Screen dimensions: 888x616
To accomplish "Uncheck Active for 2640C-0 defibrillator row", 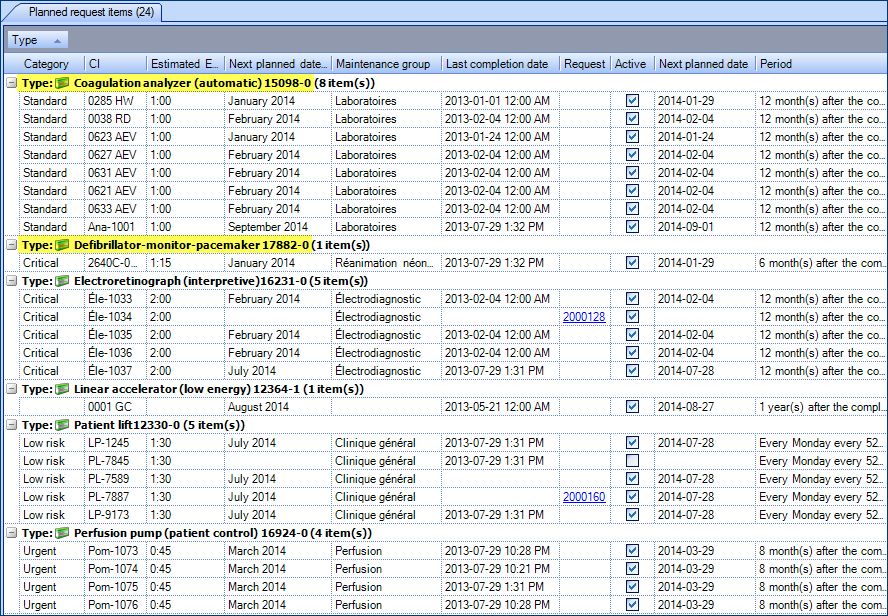I will 633,263.
